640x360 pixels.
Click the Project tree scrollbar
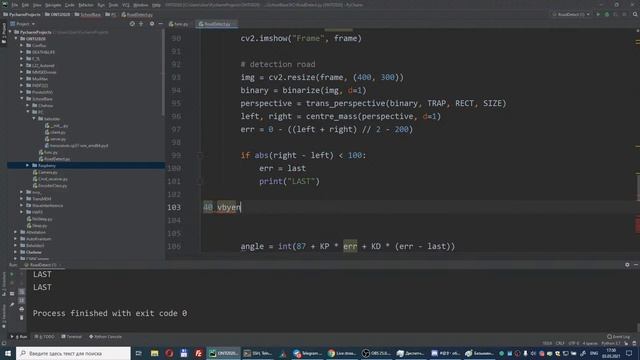coord(163,73)
